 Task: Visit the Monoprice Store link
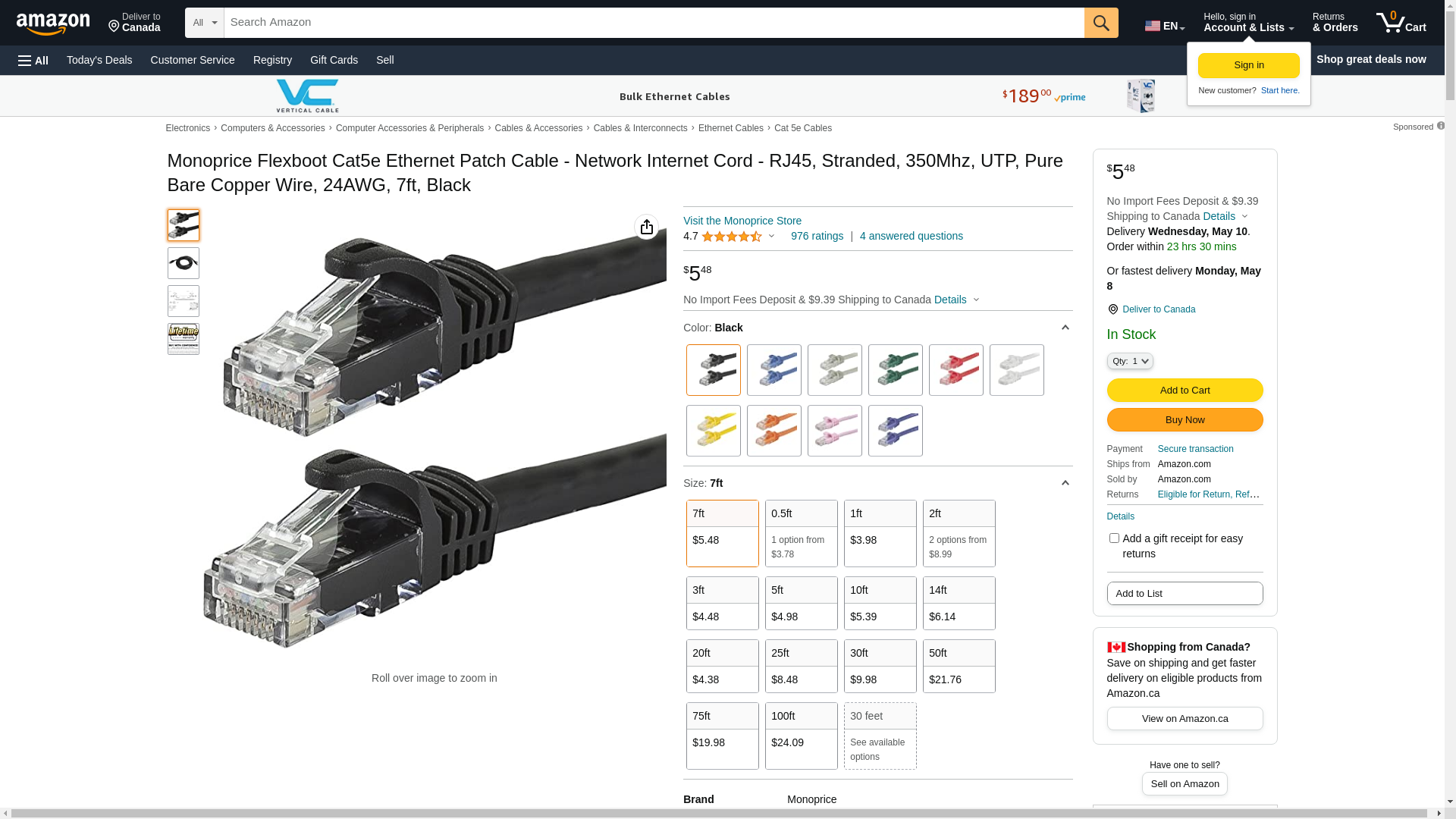[x=742, y=221]
